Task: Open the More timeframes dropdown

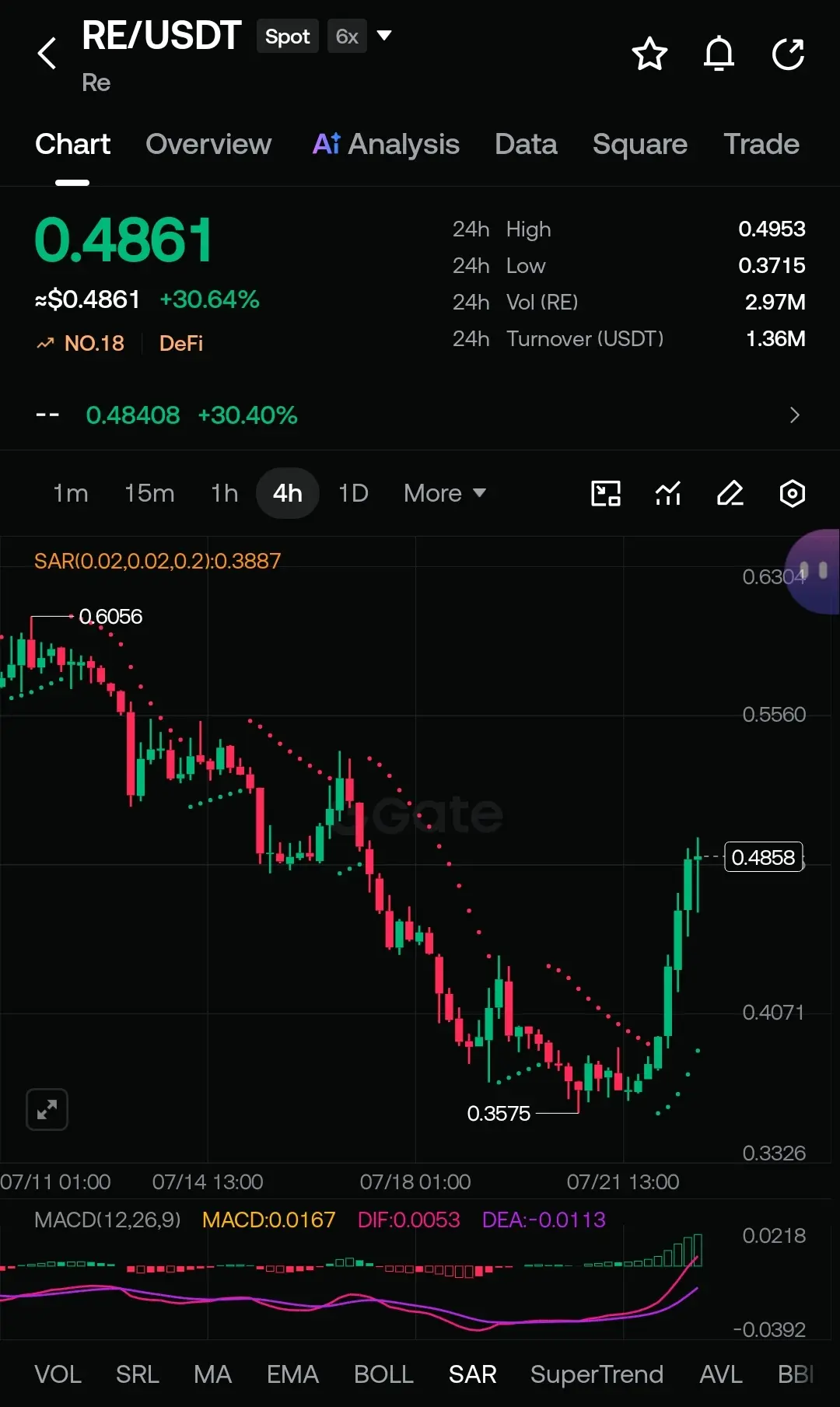Action: [445, 493]
